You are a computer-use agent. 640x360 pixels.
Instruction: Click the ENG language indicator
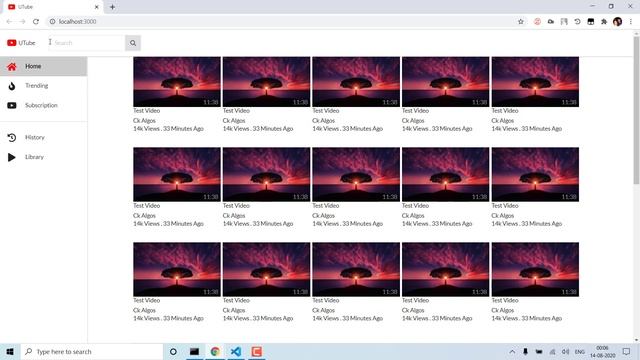pyautogui.click(x=580, y=351)
